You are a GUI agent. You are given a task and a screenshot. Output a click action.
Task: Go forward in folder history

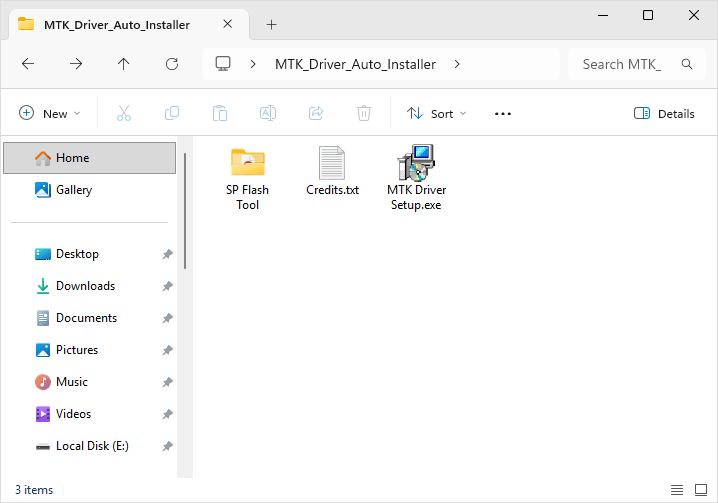tap(76, 64)
